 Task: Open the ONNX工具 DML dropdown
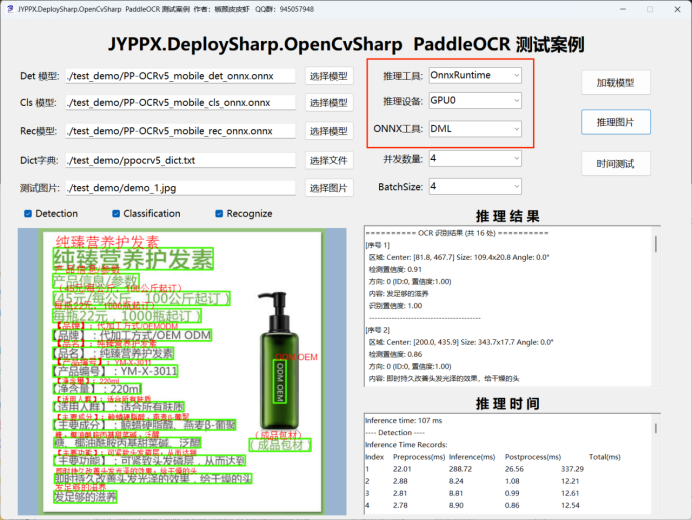[x=474, y=129]
